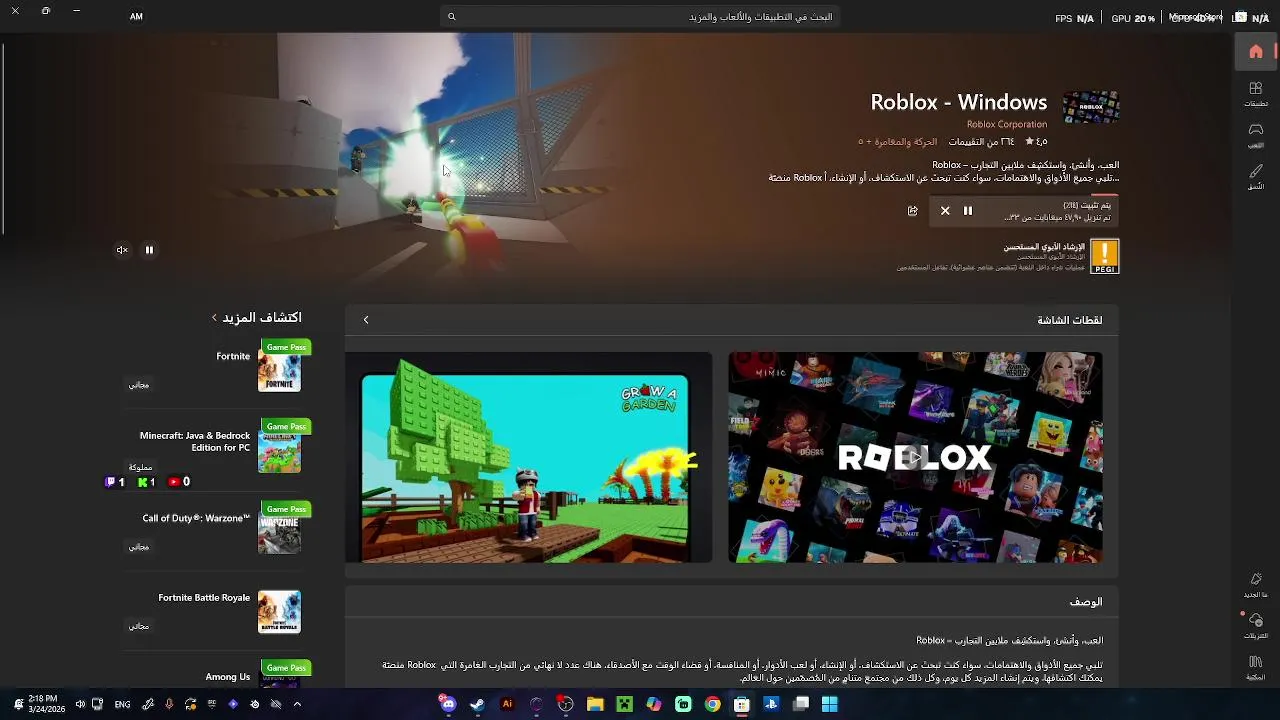Image resolution: width=1280 pixels, height=720 pixels.
Task: Cancel the Roblox download
Action: pos(945,211)
